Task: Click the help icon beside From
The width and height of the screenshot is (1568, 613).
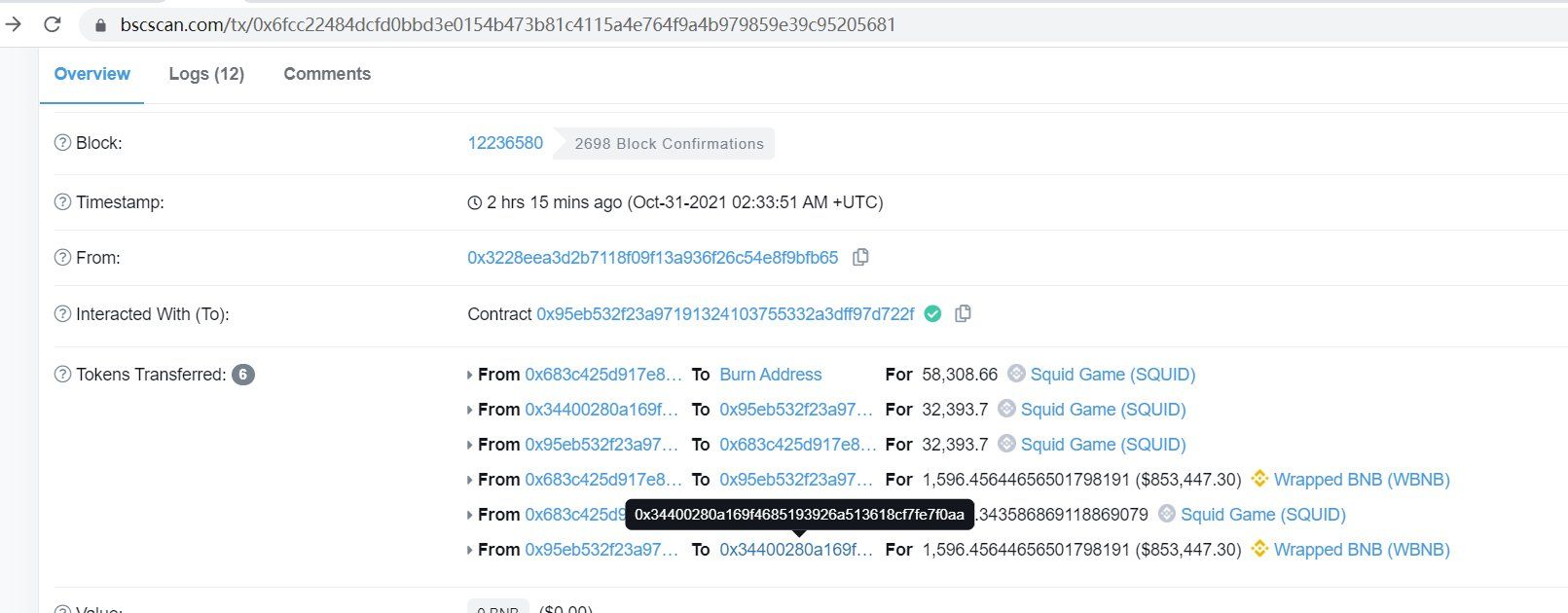Action: coord(62,257)
